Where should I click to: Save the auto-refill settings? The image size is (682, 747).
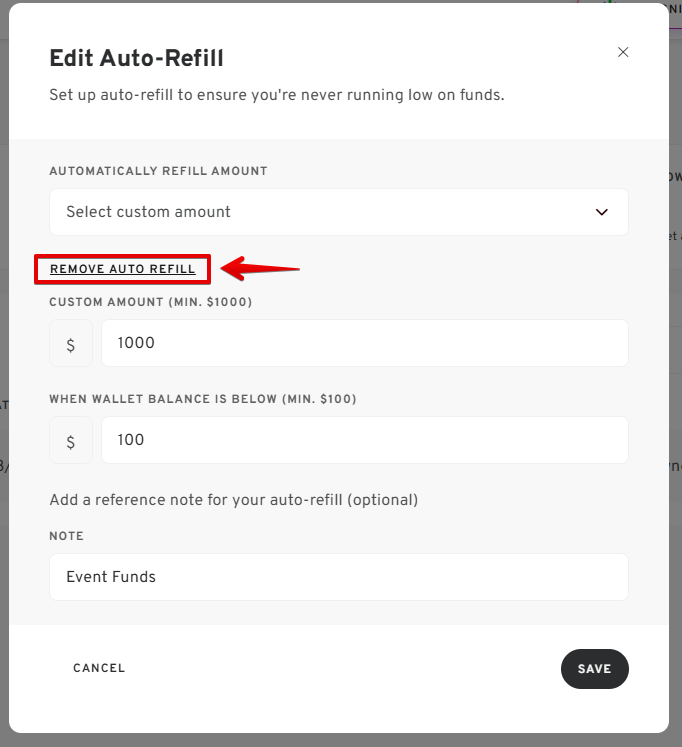click(594, 669)
